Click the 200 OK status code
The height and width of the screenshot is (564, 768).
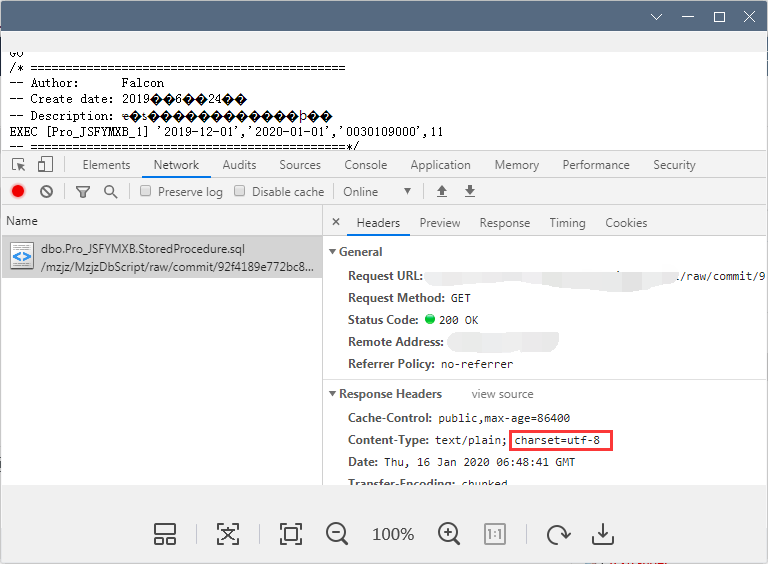tap(458, 320)
